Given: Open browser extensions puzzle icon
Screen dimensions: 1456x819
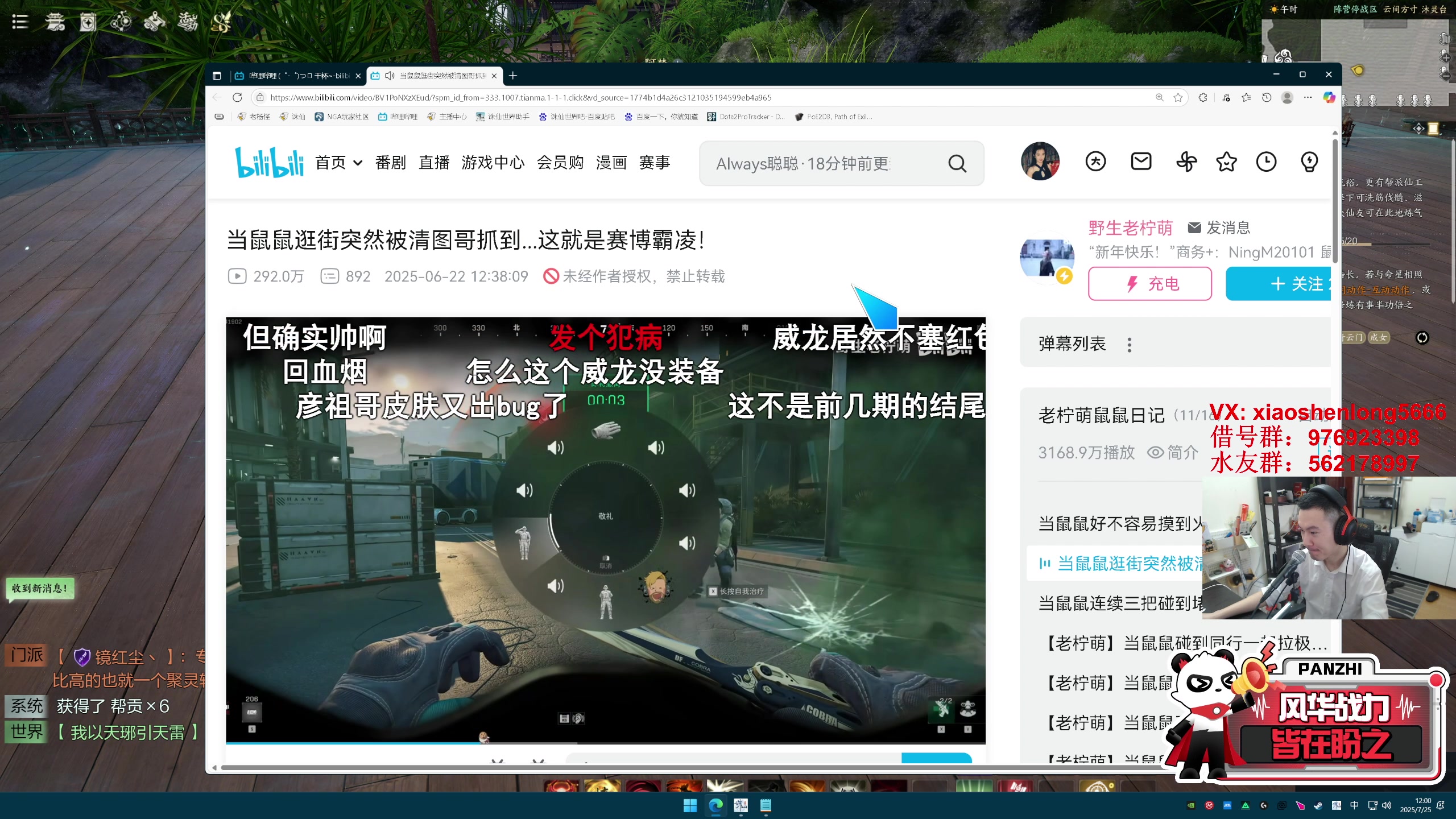Looking at the screenshot, I should [1203, 97].
